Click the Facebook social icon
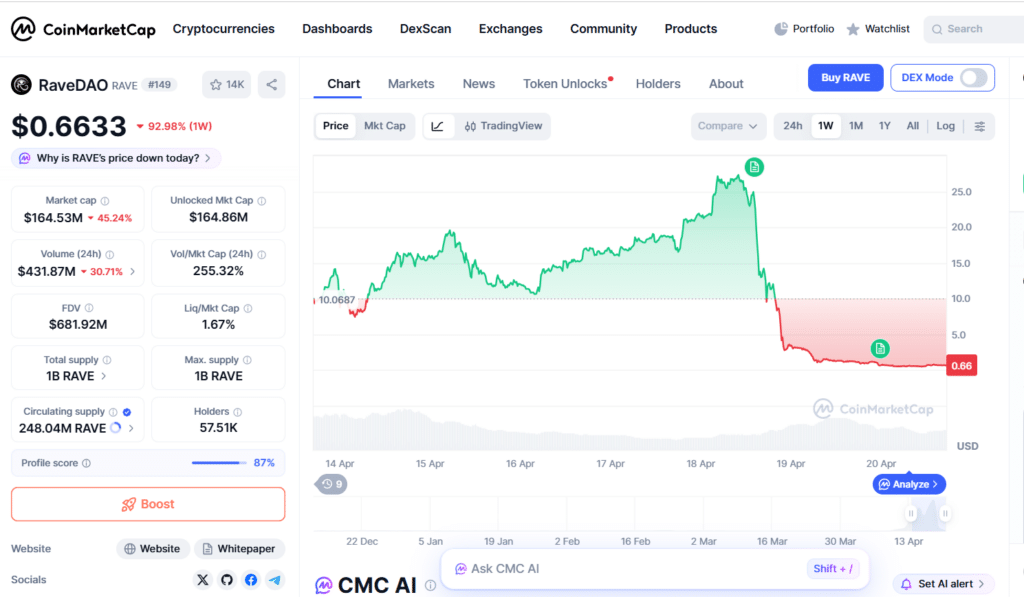Image resolution: width=1024 pixels, height=597 pixels. click(250, 580)
